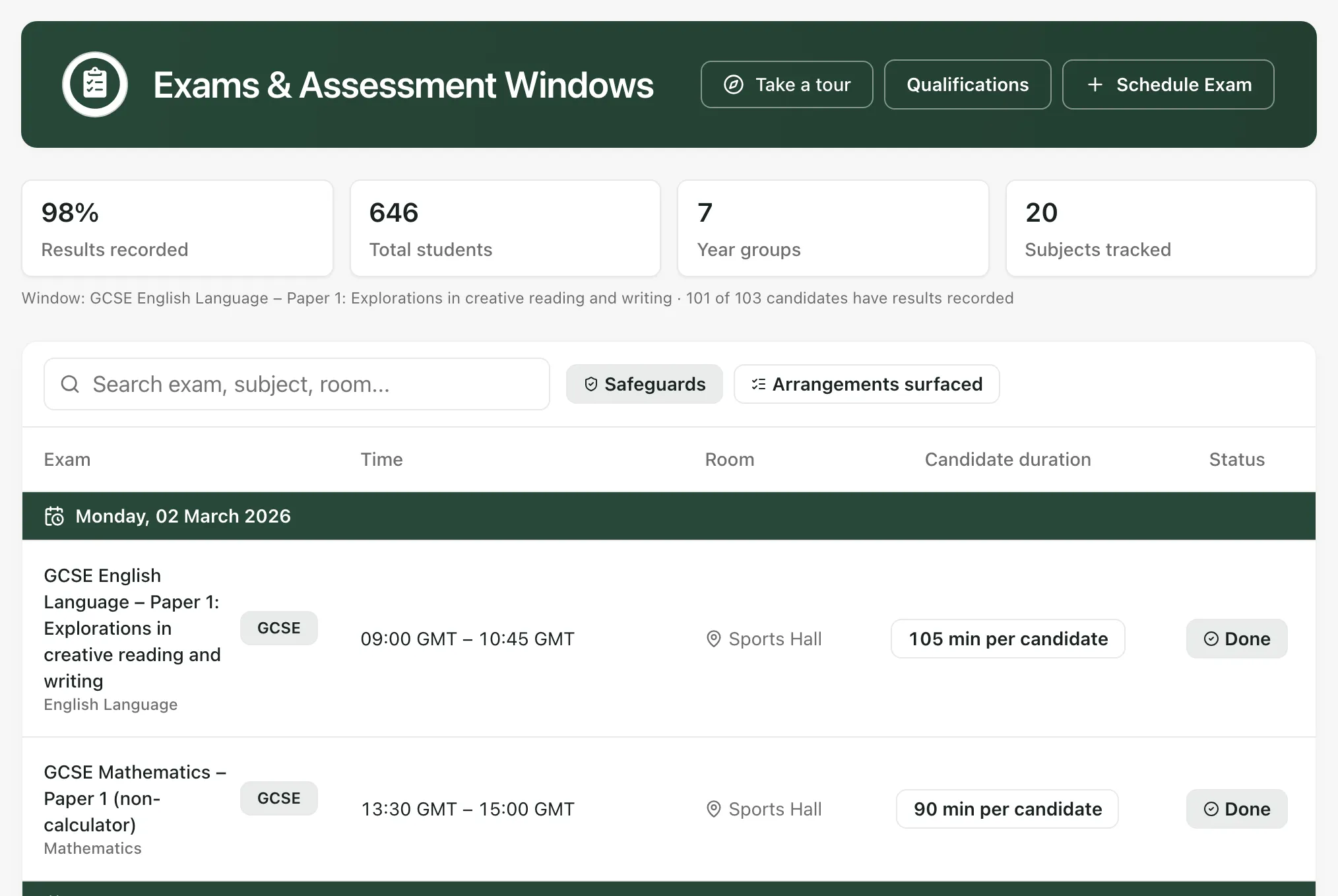
Task: Click the Mathematics subject label
Action: click(93, 848)
